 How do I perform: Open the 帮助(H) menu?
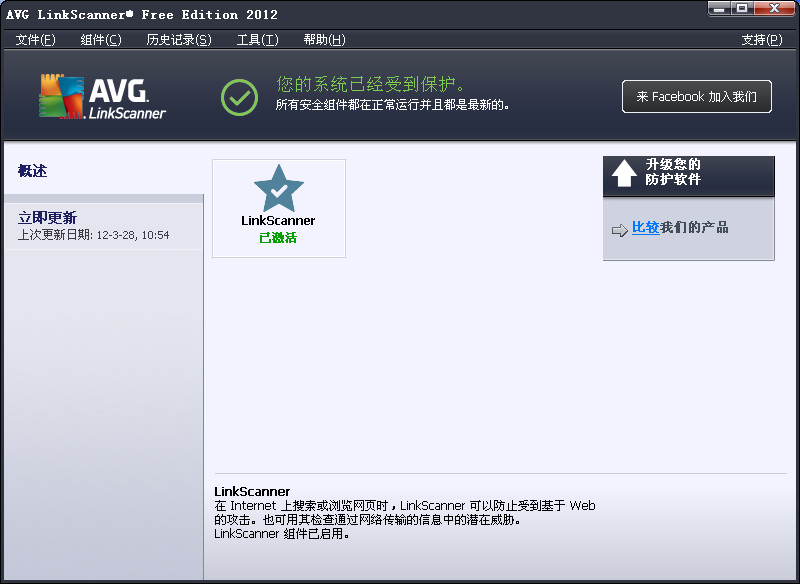(x=324, y=40)
